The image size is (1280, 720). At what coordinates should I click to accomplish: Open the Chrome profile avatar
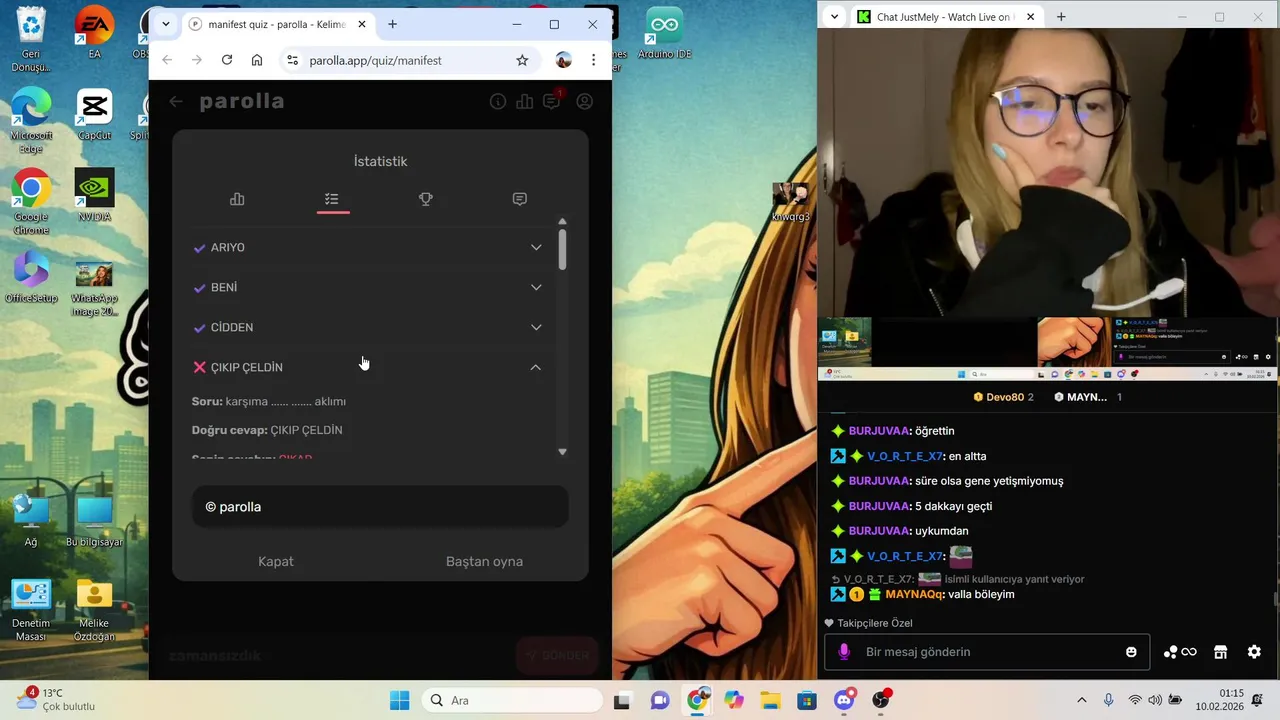(564, 60)
